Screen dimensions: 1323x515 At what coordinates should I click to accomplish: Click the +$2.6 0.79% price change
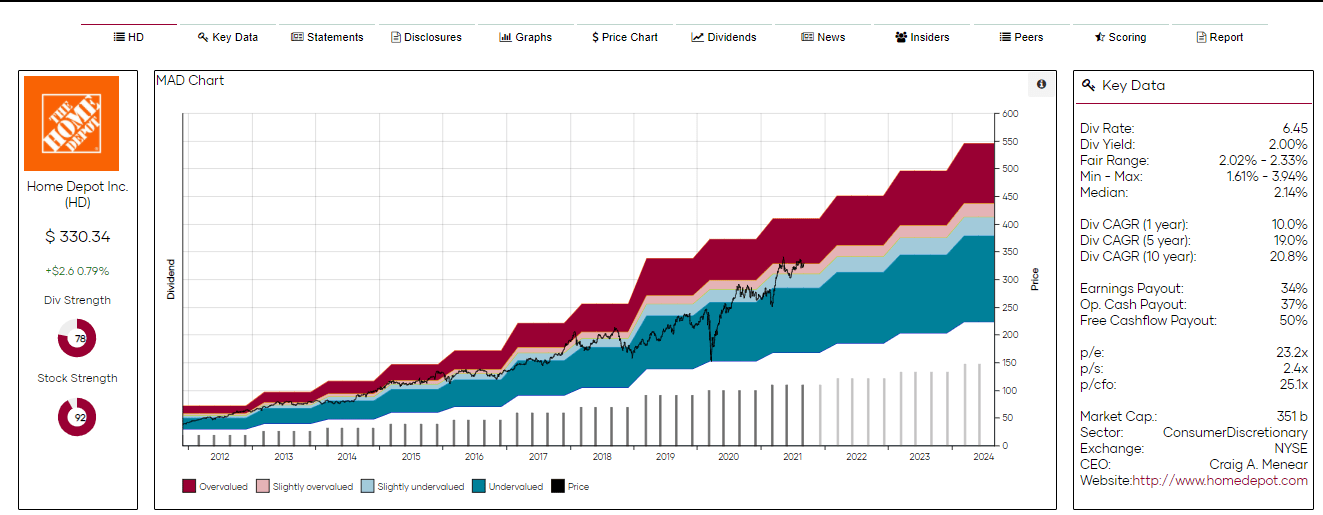coord(78,271)
